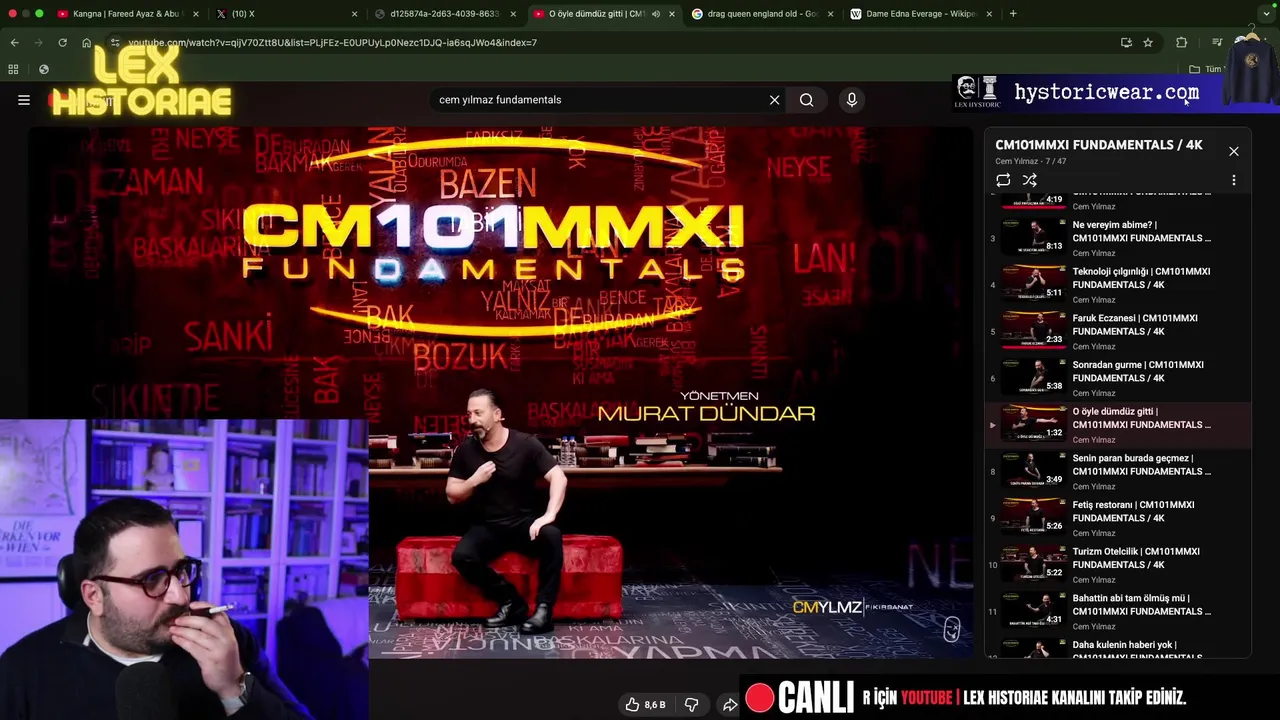Toggle shuffle playlist
The width and height of the screenshot is (1280, 720).
pyautogui.click(x=1030, y=180)
